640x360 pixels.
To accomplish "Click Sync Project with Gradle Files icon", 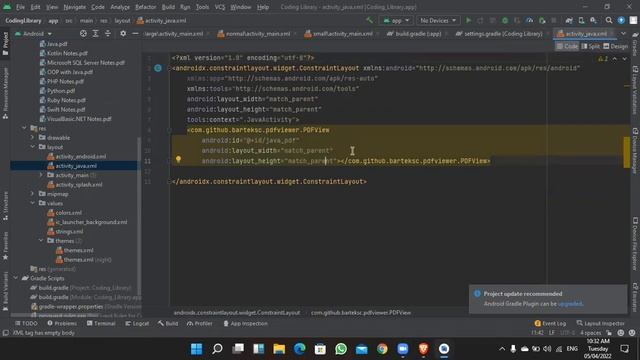I will 569,20.
